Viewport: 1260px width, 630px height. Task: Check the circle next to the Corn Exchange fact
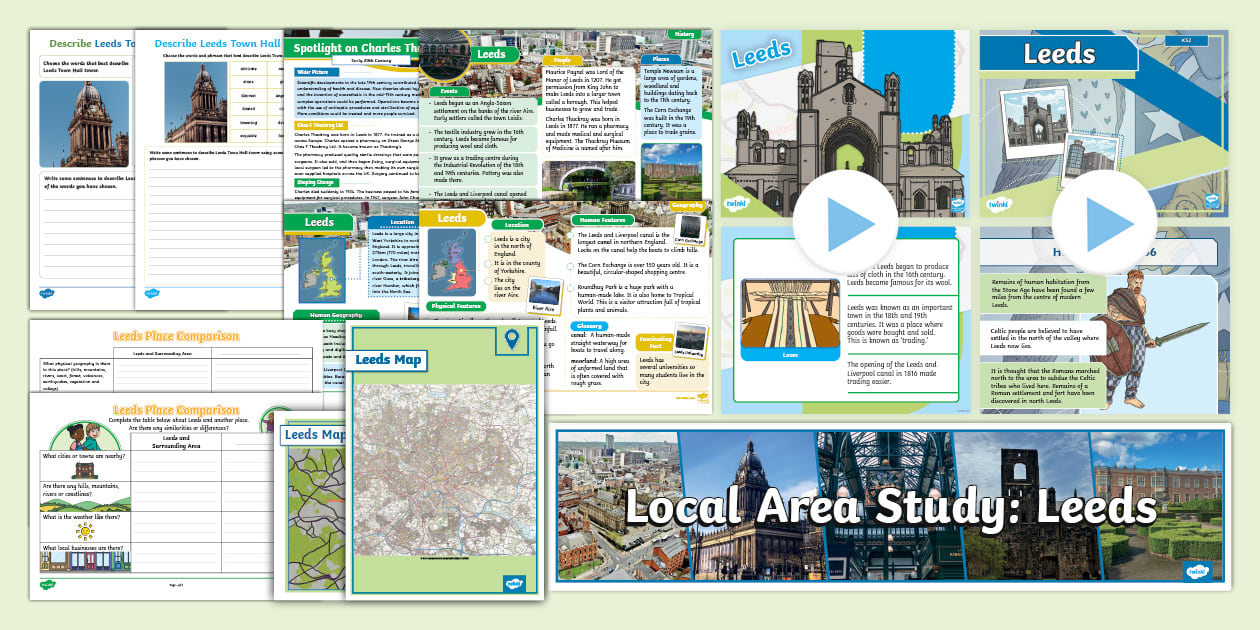coord(570,266)
